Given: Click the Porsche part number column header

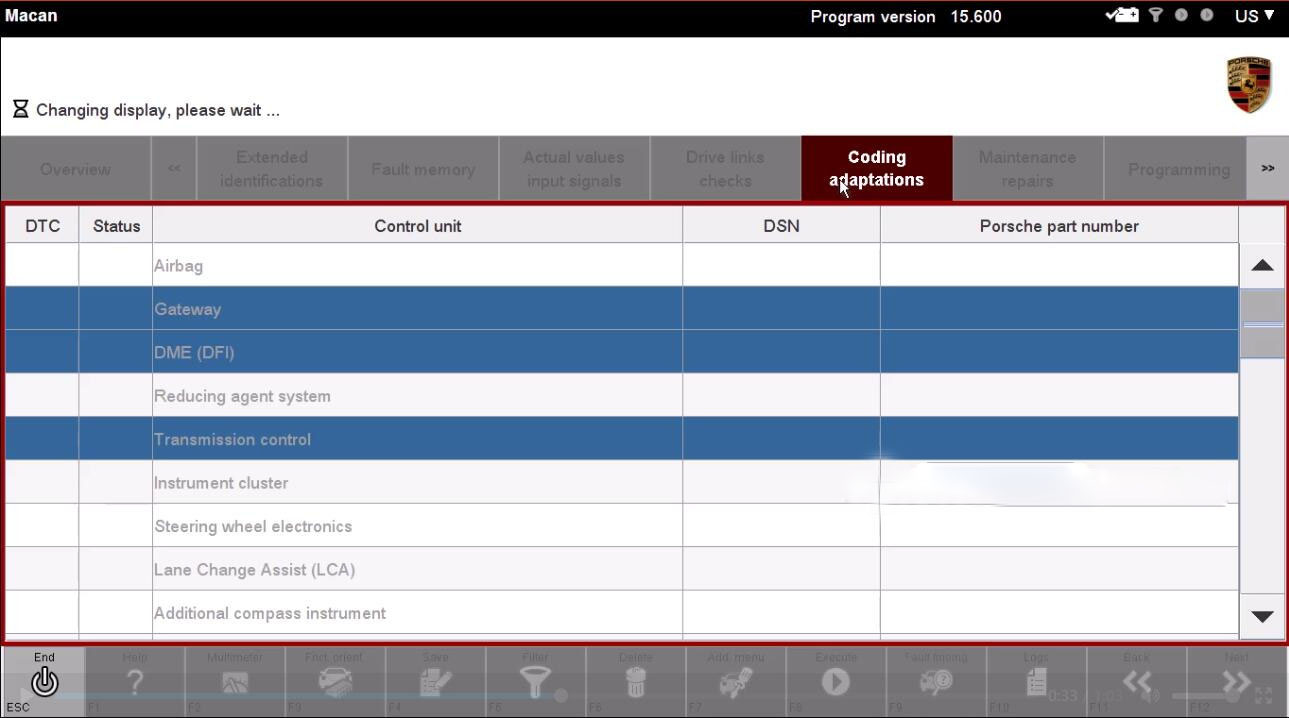Looking at the screenshot, I should pyautogui.click(x=1059, y=226).
